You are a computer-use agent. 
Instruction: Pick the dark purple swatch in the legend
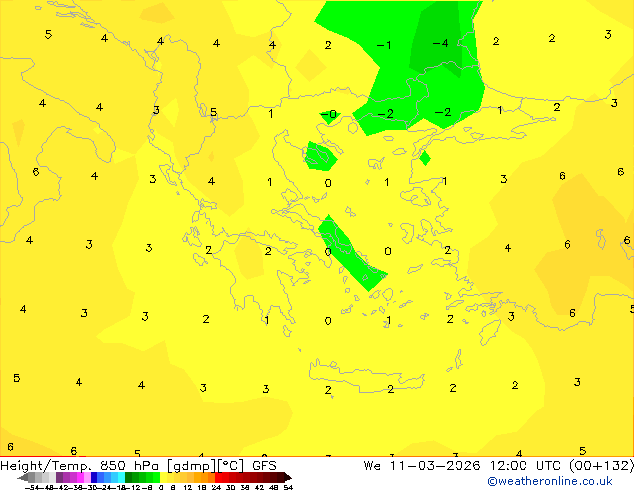(59, 477)
